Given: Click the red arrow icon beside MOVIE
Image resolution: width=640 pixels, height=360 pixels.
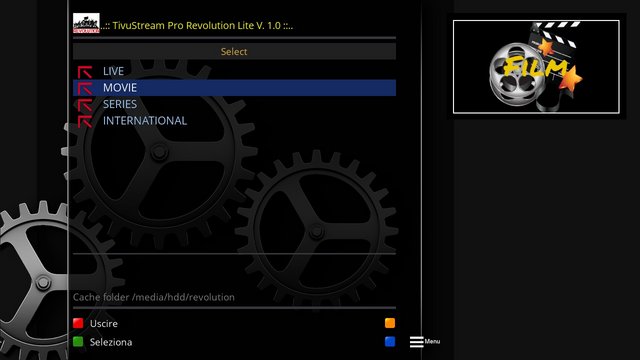Looking at the screenshot, I should pos(85,88).
